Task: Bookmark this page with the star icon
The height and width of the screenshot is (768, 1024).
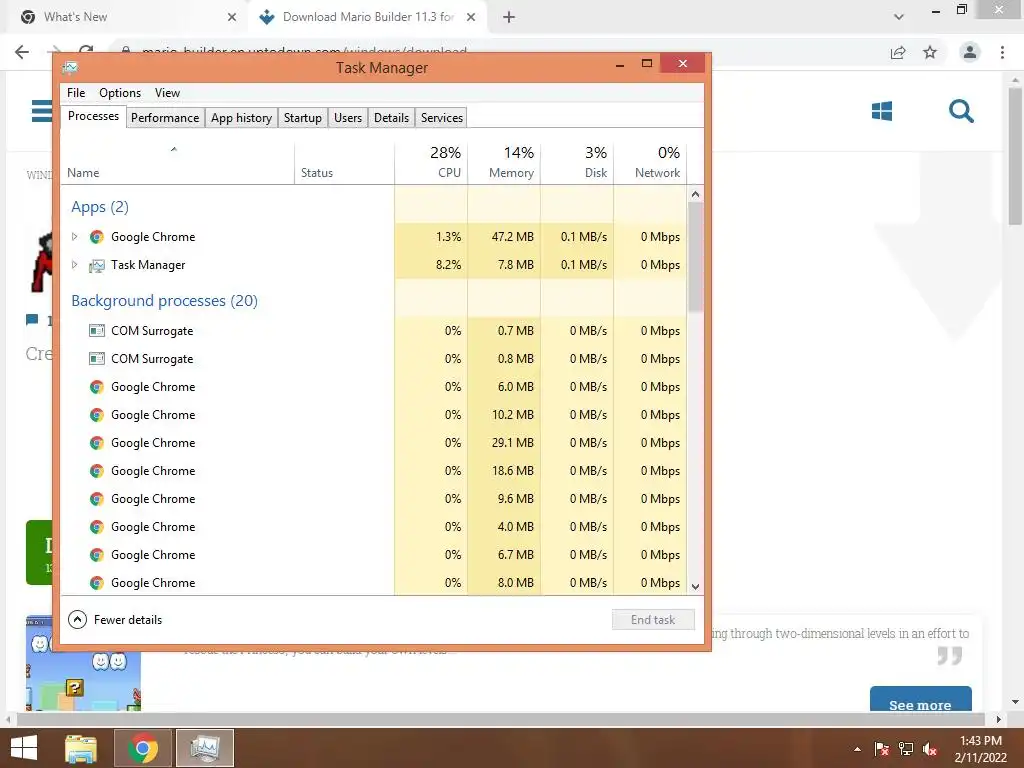Action: (x=930, y=52)
